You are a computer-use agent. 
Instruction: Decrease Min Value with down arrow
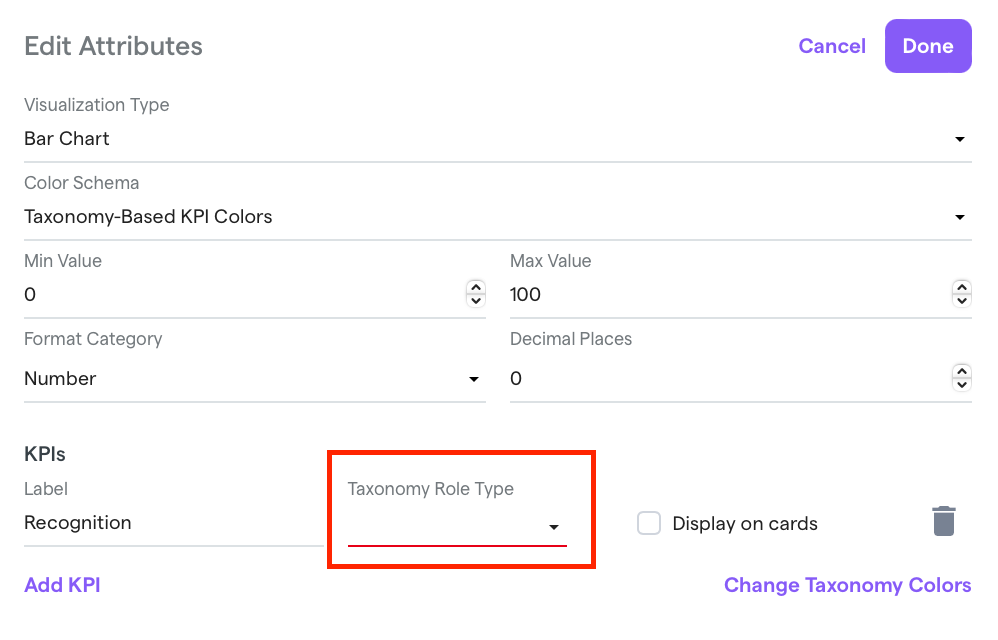click(475, 300)
